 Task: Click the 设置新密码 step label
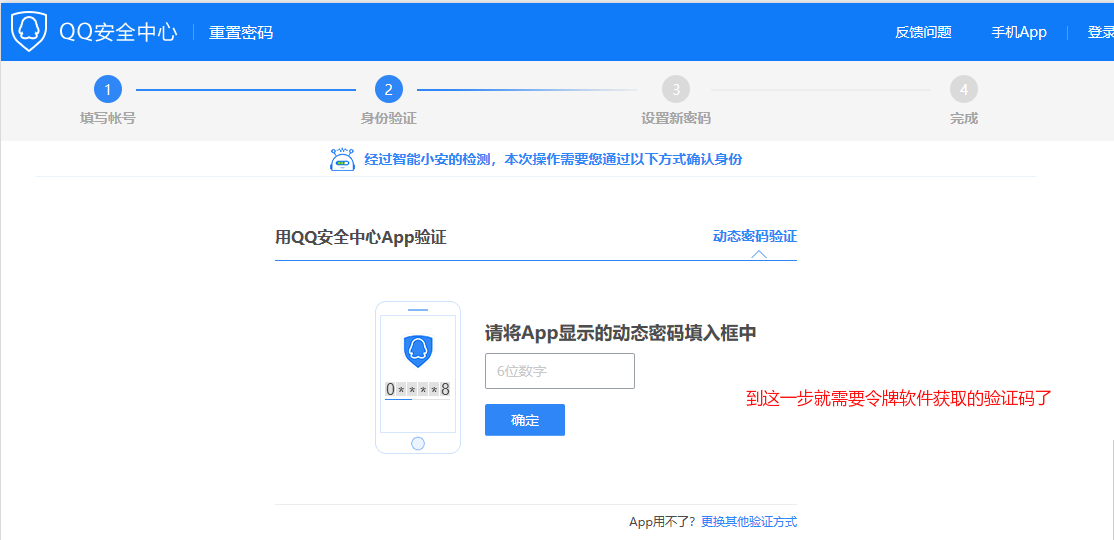tap(676, 119)
